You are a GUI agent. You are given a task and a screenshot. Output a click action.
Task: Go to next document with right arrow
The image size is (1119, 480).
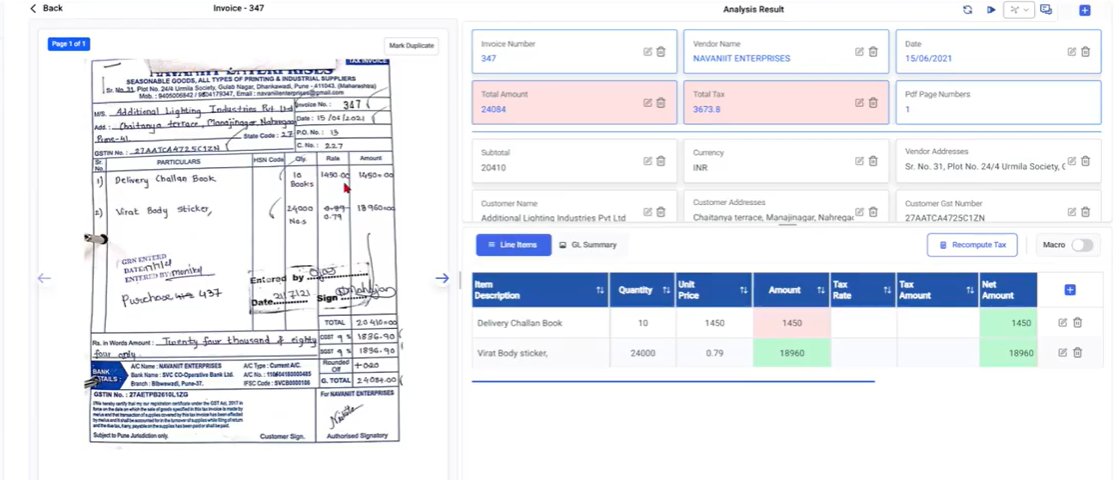(x=442, y=278)
